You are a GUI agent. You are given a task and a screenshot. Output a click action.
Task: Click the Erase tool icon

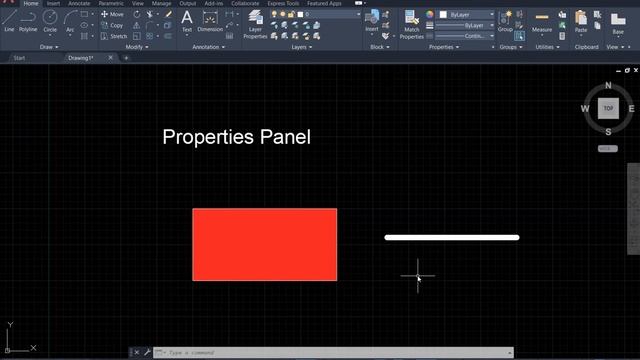tap(168, 14)
